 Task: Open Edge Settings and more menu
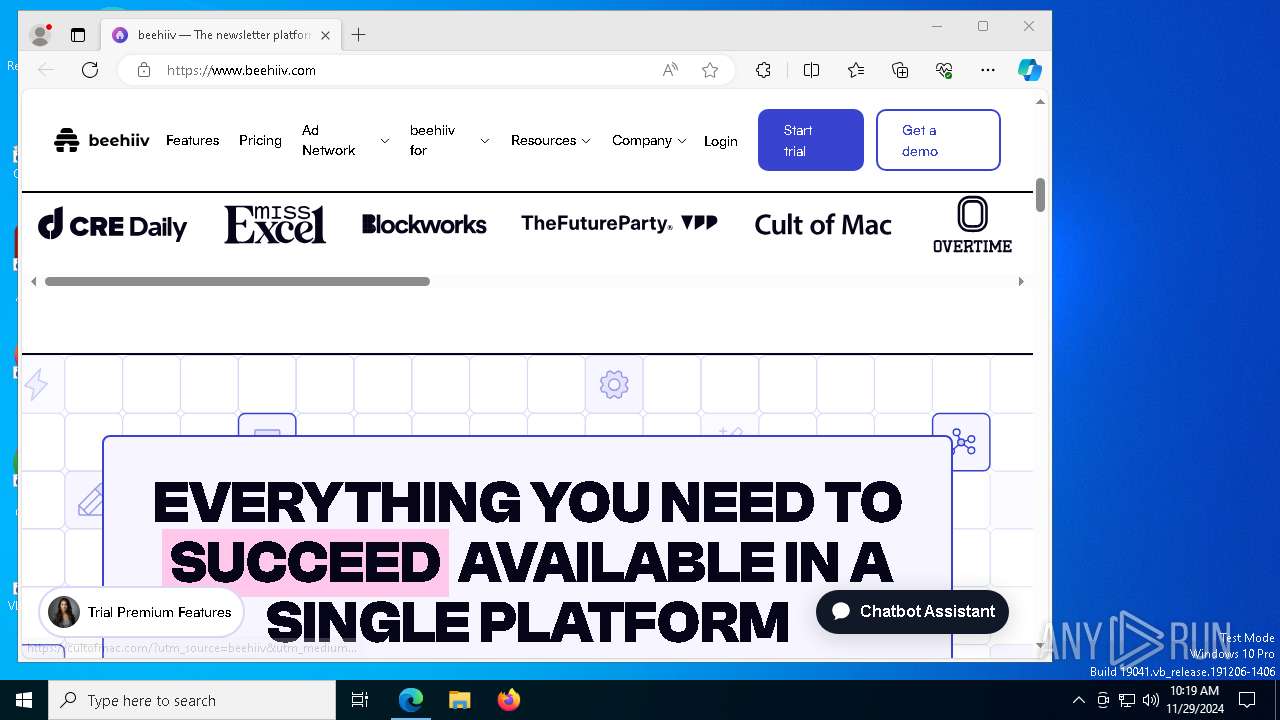[x=988, y=70]
